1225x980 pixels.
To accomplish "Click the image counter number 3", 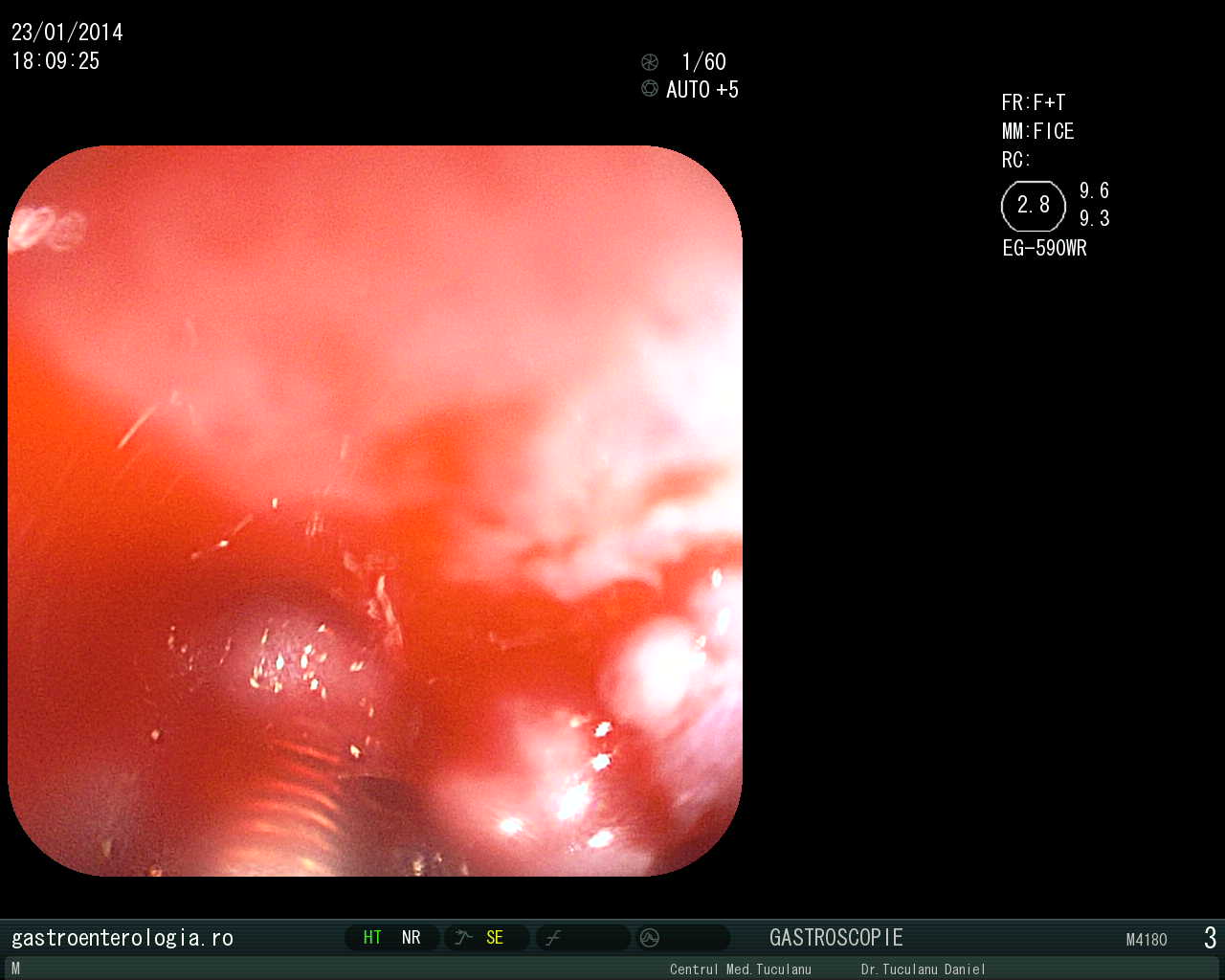I will click(x=1211, y=938).
